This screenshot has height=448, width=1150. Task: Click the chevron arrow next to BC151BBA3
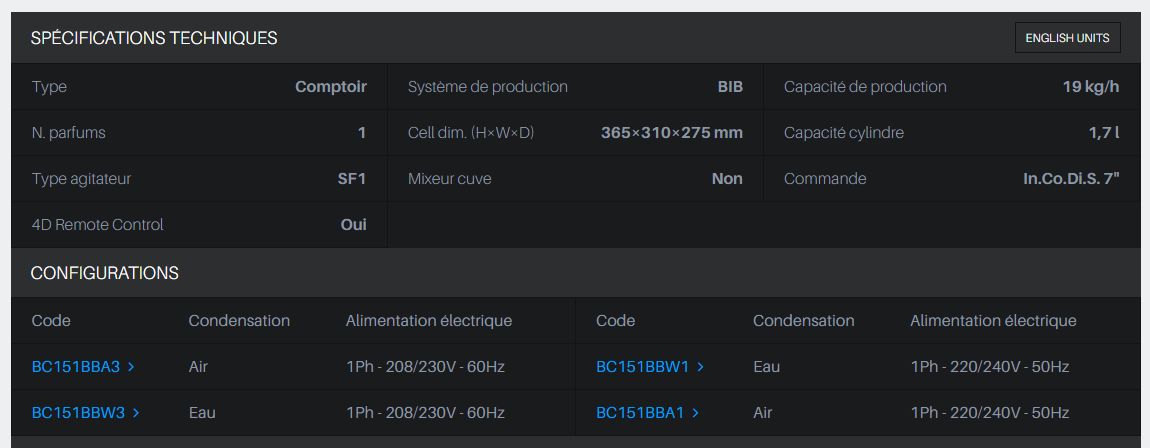132,367
